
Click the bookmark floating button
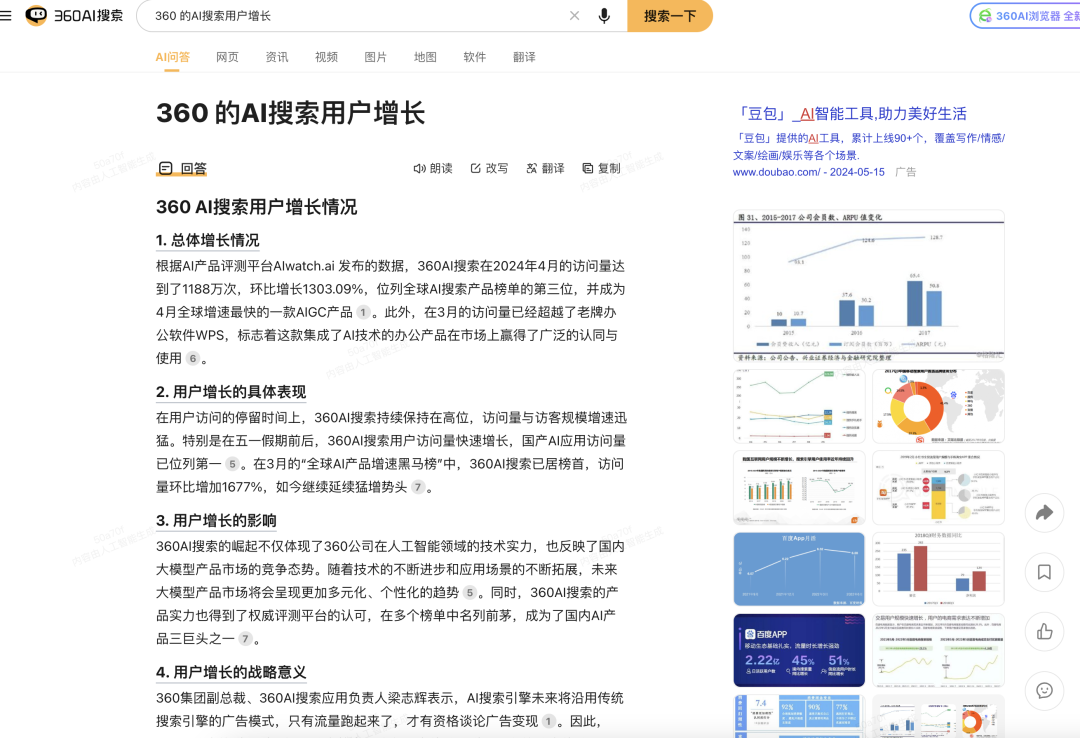(x=1044, y=572)
